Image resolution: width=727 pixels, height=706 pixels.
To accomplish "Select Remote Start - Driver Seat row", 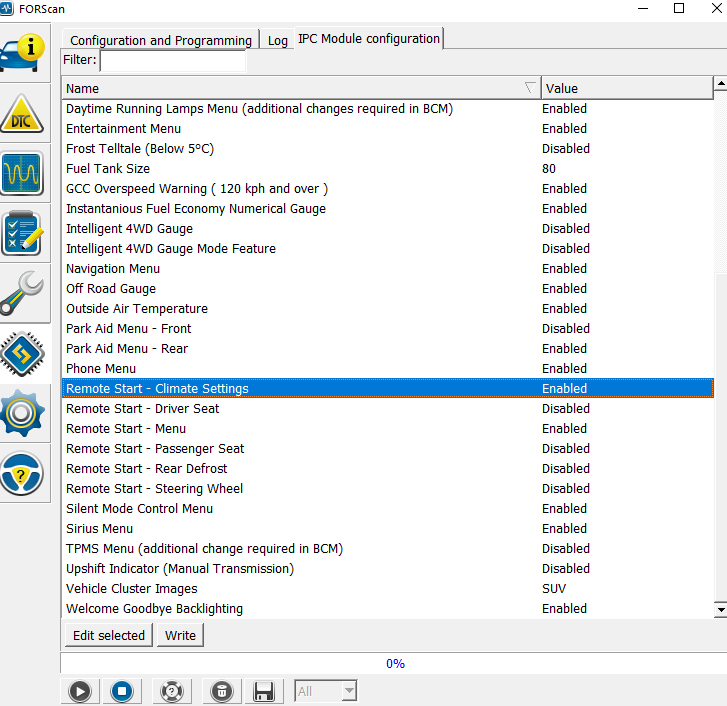I will [x=388, y=408].
